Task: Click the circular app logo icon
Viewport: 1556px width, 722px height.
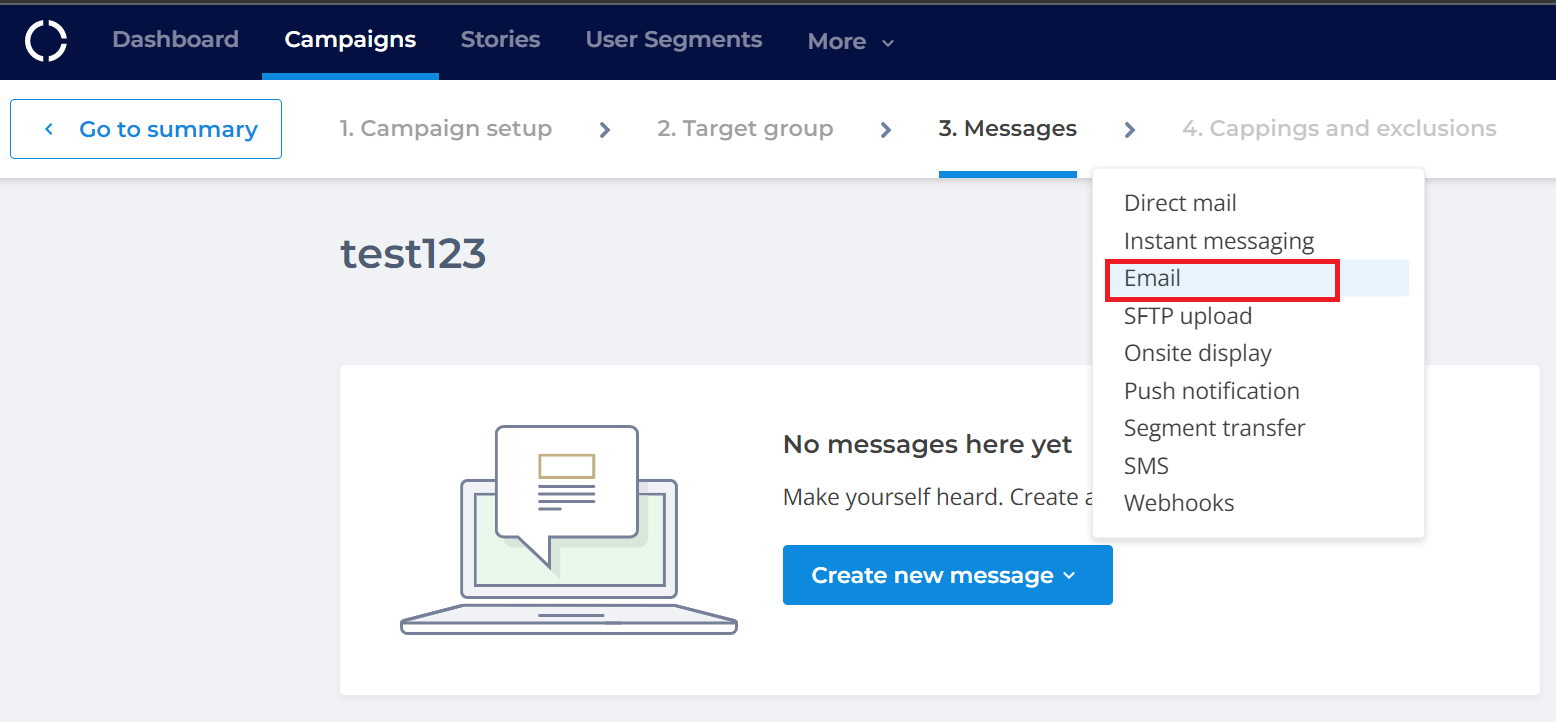Action: [46, 41]
